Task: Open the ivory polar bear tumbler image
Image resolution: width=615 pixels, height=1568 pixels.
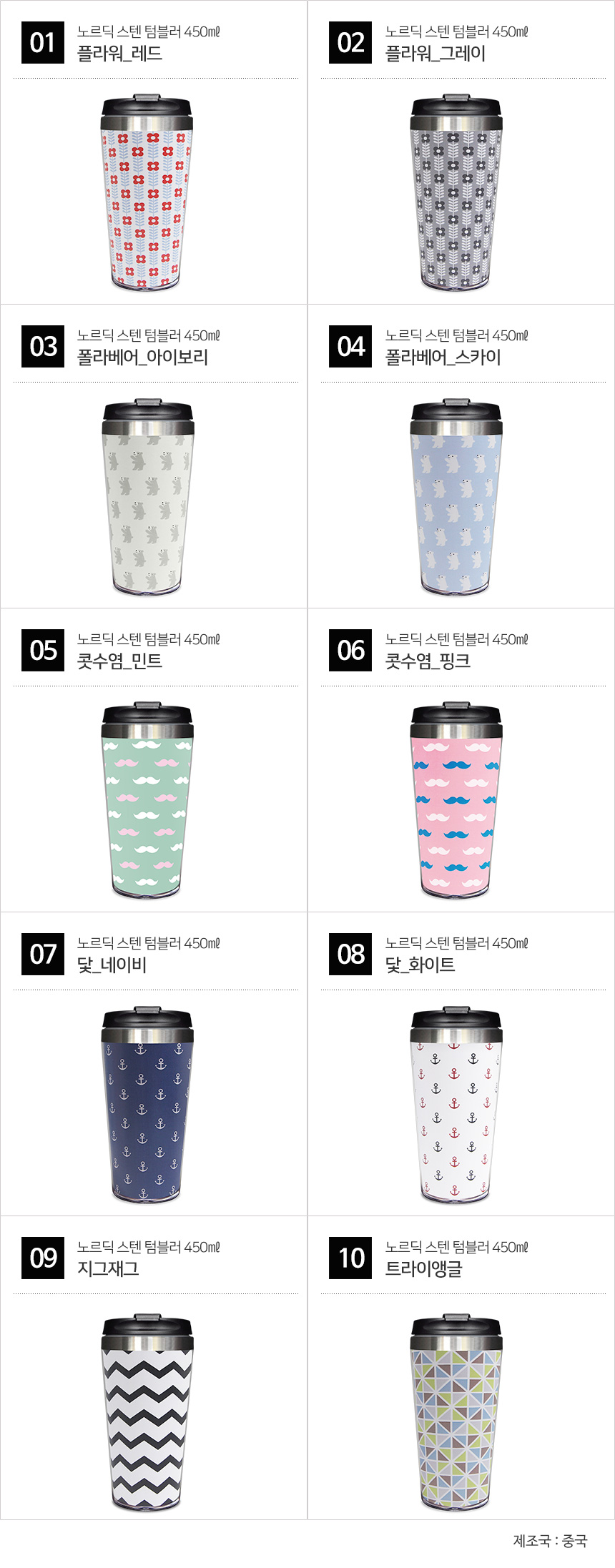Action: coord(147,497)
